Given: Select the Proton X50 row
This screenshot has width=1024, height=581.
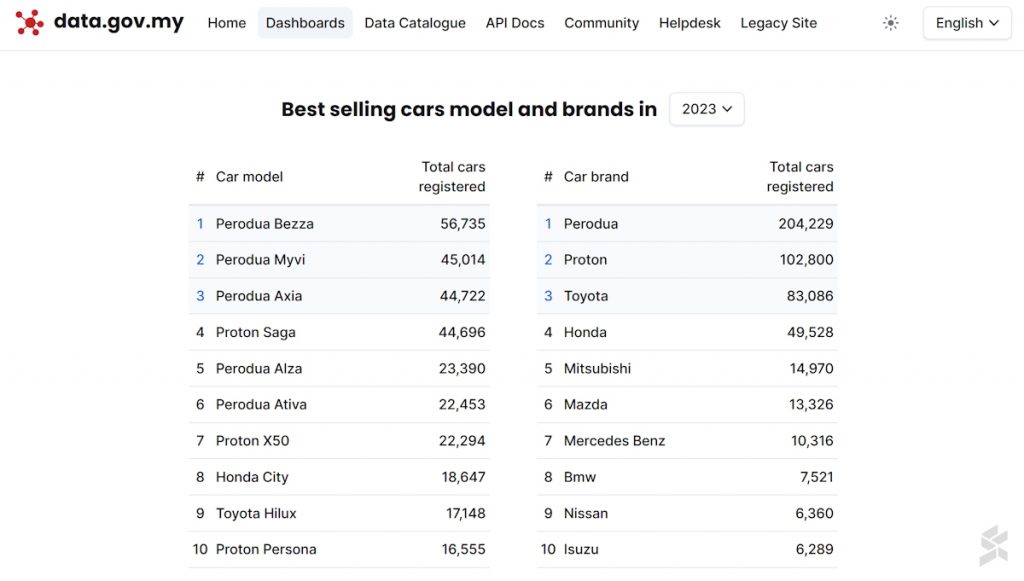Looking at the screenshot, I should tap(339, 441).
